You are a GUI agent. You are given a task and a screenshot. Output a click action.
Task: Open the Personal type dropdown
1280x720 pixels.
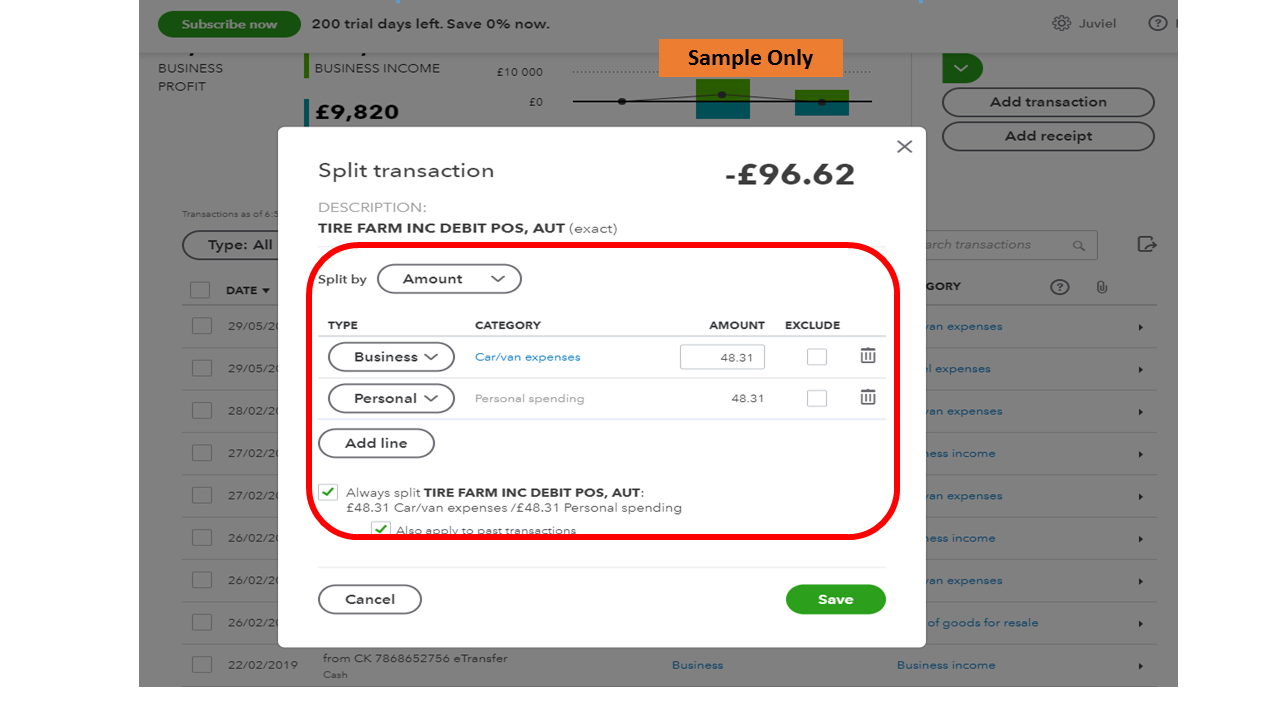[x=390, y=397]
